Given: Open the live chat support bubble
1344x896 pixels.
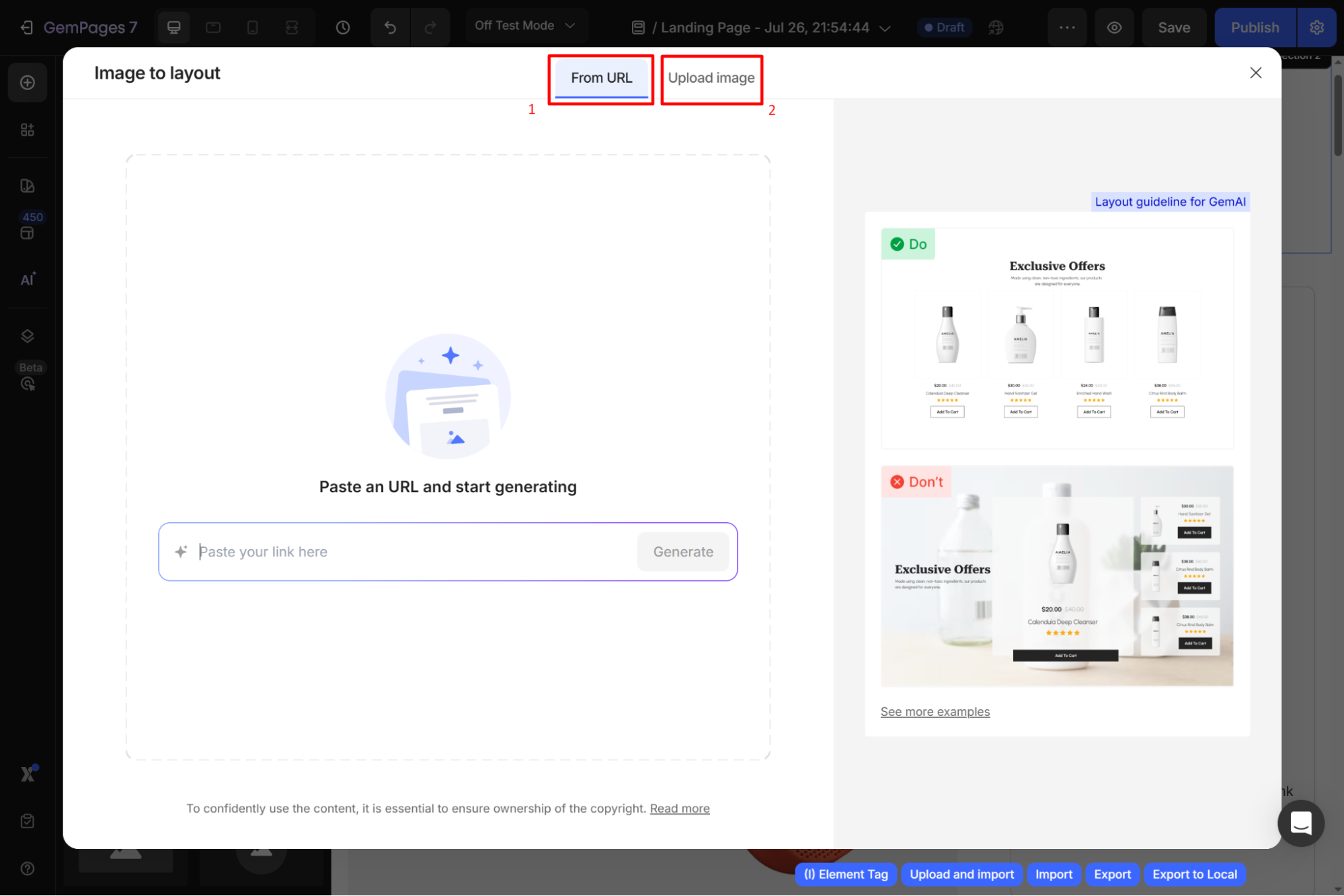Looking at the screenshot, I should (1300, 823).
